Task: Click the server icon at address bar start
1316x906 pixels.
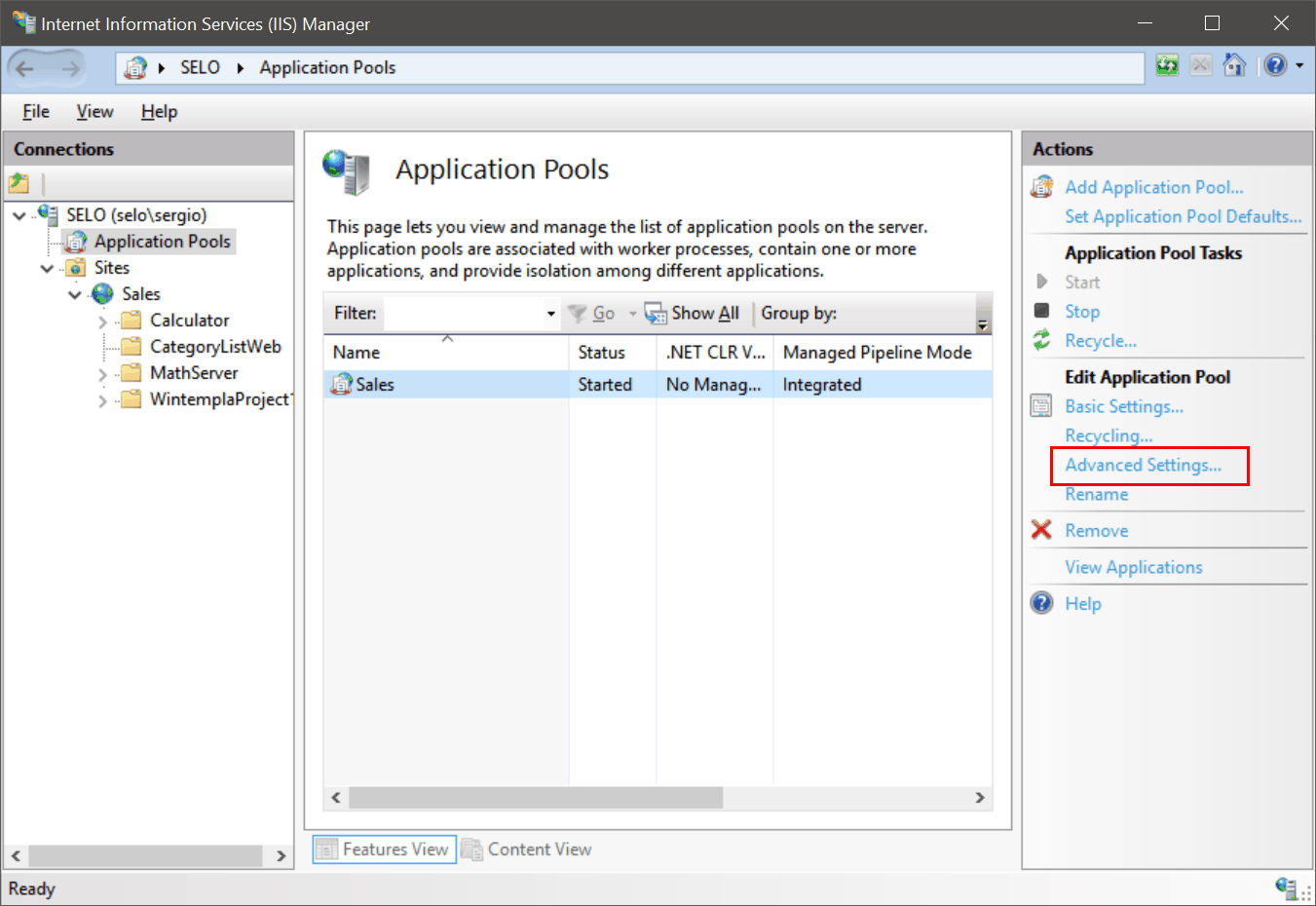Action: coord(135,67)
